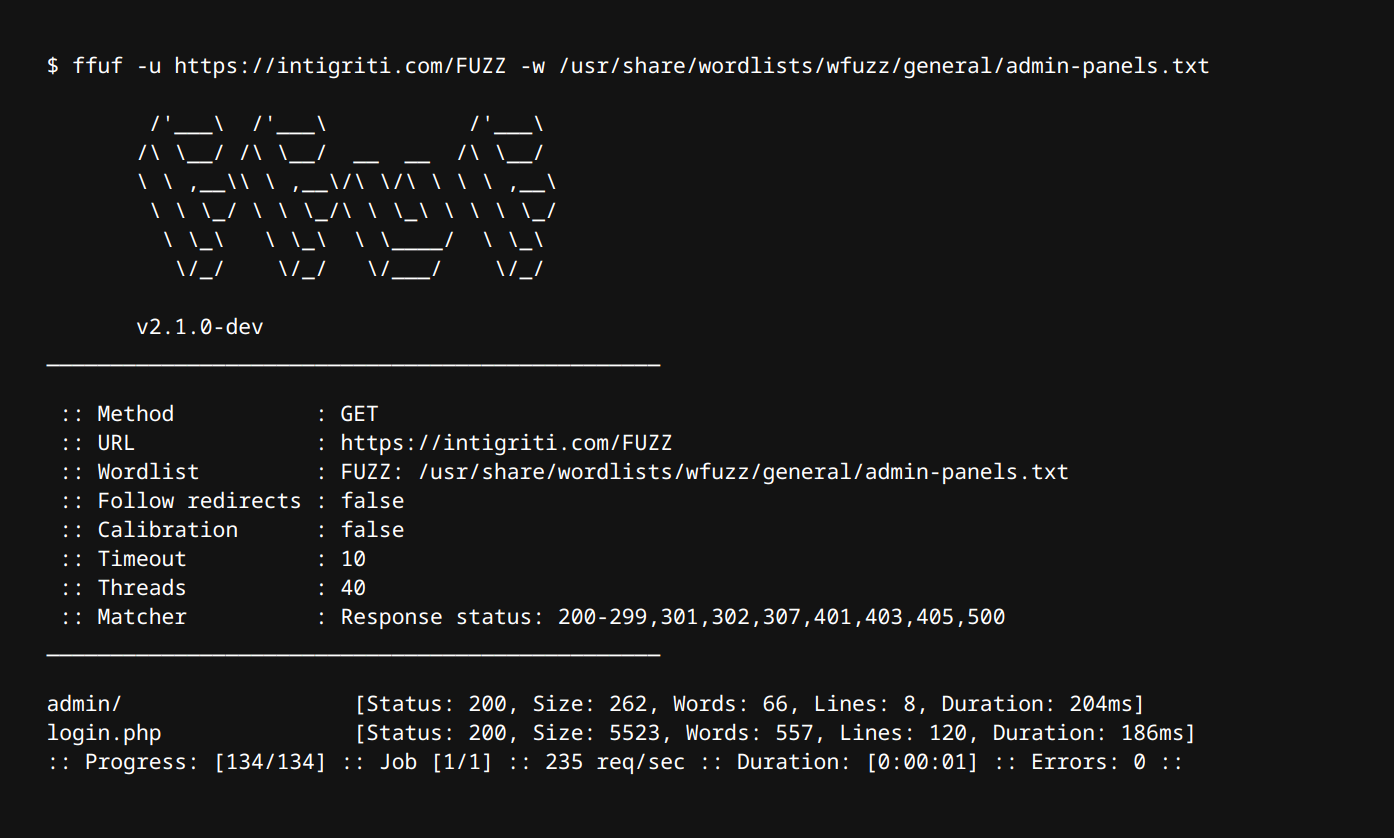The height and width of the screenshot is (838, 1394).
Task: Click the Calibration false value
Action: [x=372, y=530]
